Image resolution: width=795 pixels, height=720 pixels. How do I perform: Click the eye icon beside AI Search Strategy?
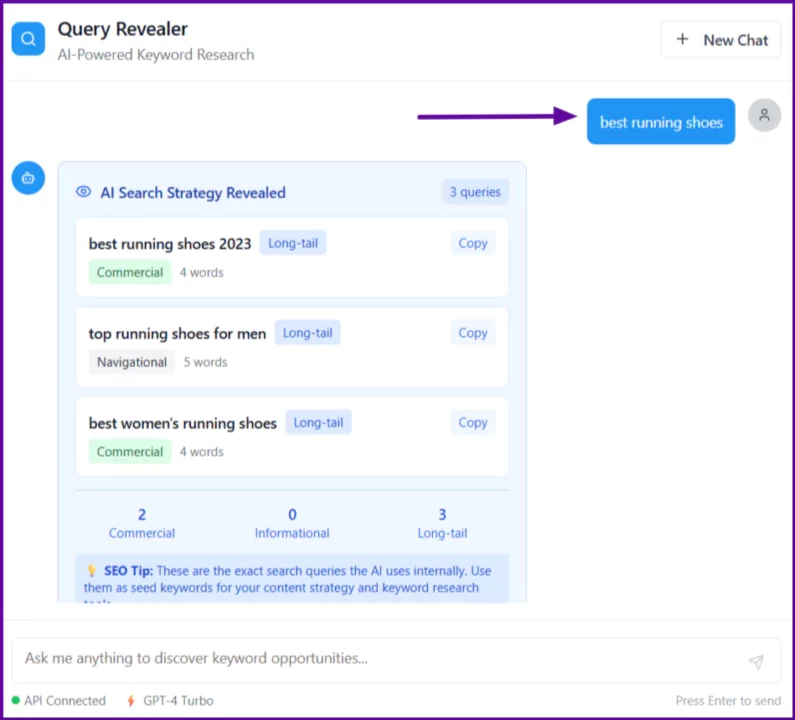[84, 192]
